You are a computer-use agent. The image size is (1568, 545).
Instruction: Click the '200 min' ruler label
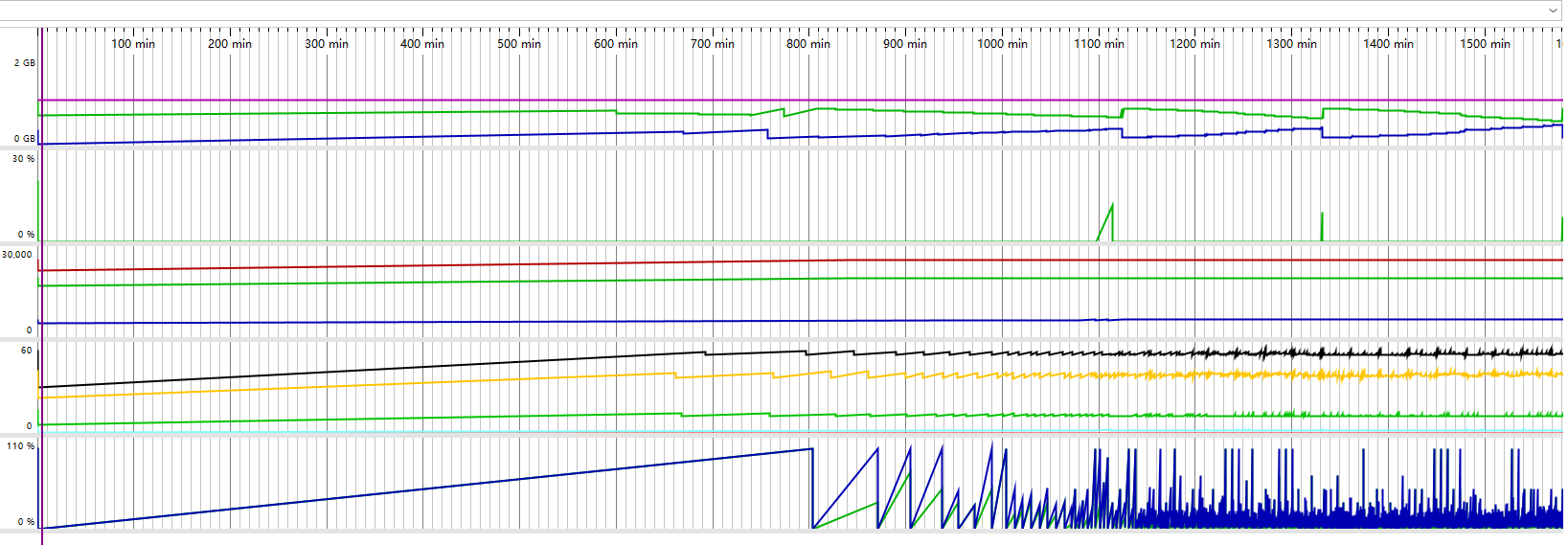click(230, 44)
